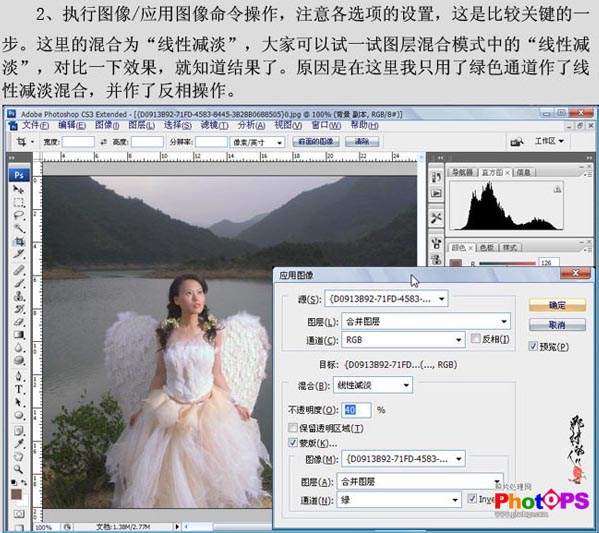Open the 工作区 workspace dropdown
Screen dimensions: 599x533
coord(549,141)
